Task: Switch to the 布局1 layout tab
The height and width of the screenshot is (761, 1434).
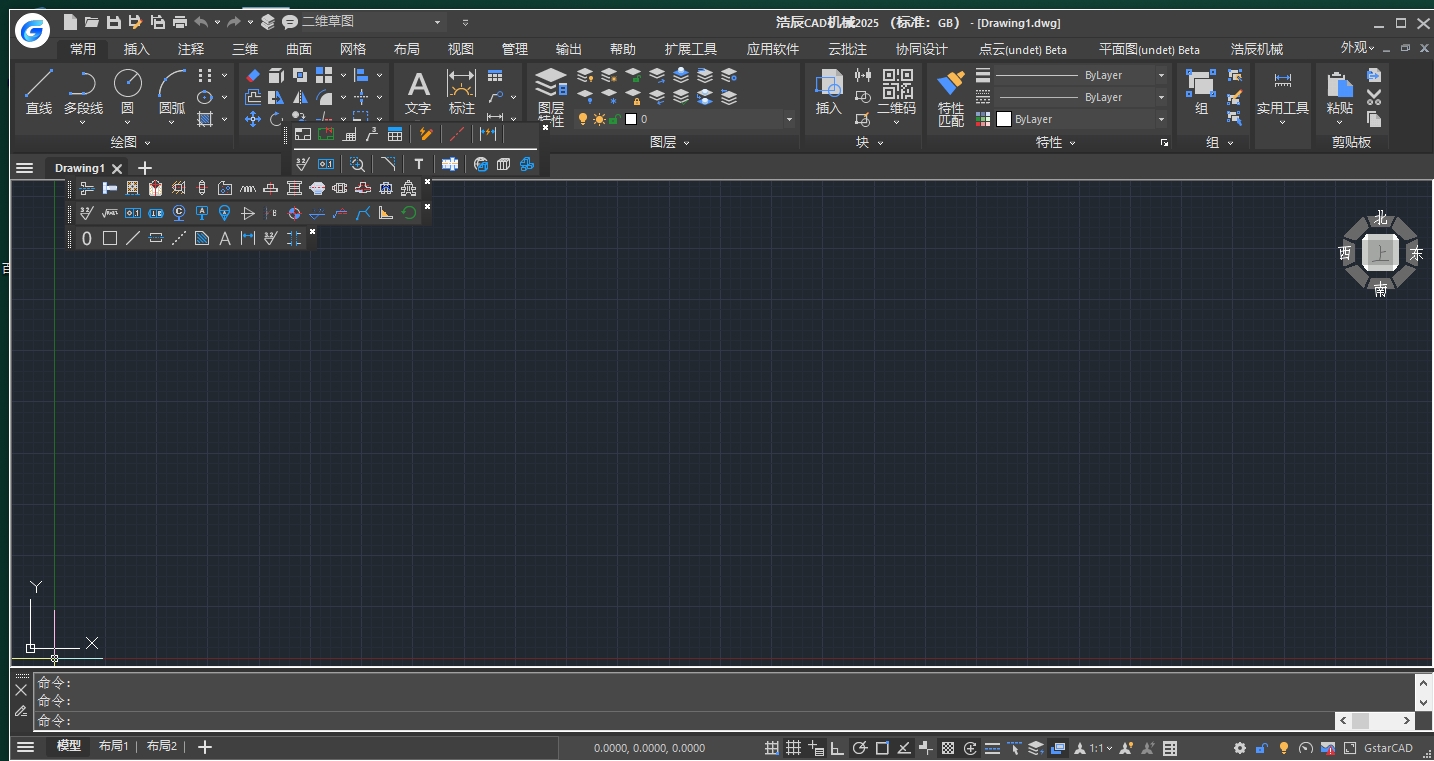Action: (113, 747)
